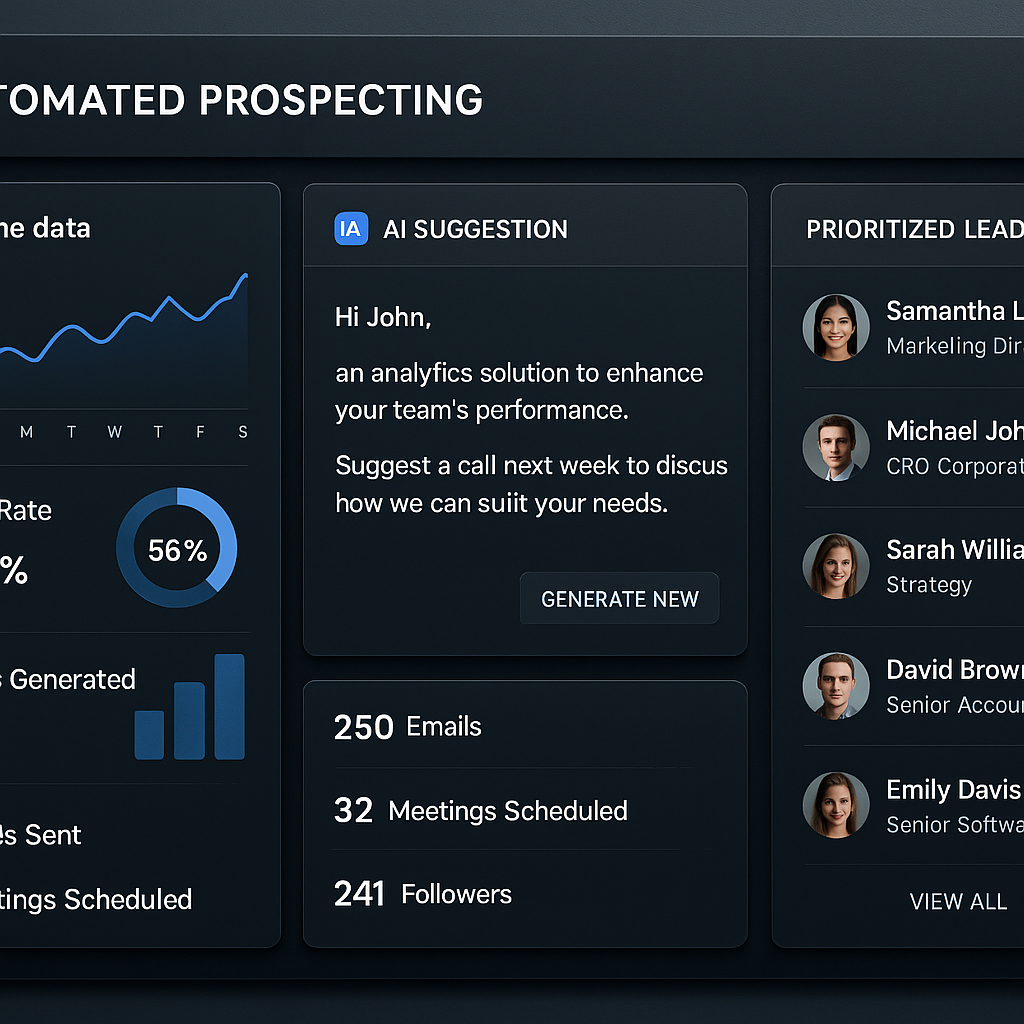Expand the Prioritized Leads panel
The image size is (1024, 1024).
(913, 229)
